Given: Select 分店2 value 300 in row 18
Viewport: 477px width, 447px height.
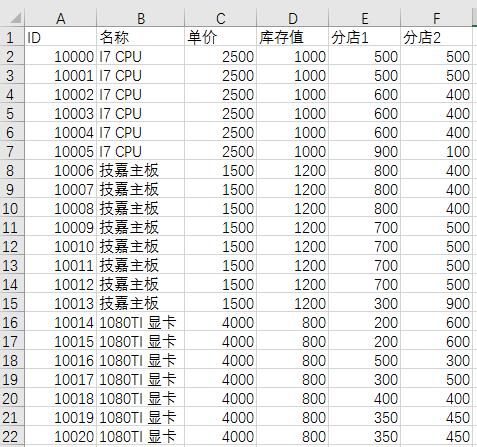Looking at the screenshot, I should coord(436,360).
